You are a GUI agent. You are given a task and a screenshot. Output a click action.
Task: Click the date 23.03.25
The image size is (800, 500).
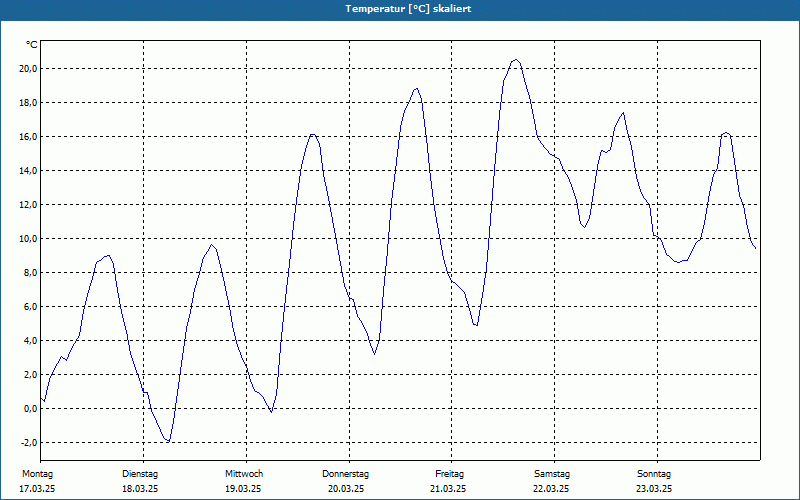click(x=654, y=489)
